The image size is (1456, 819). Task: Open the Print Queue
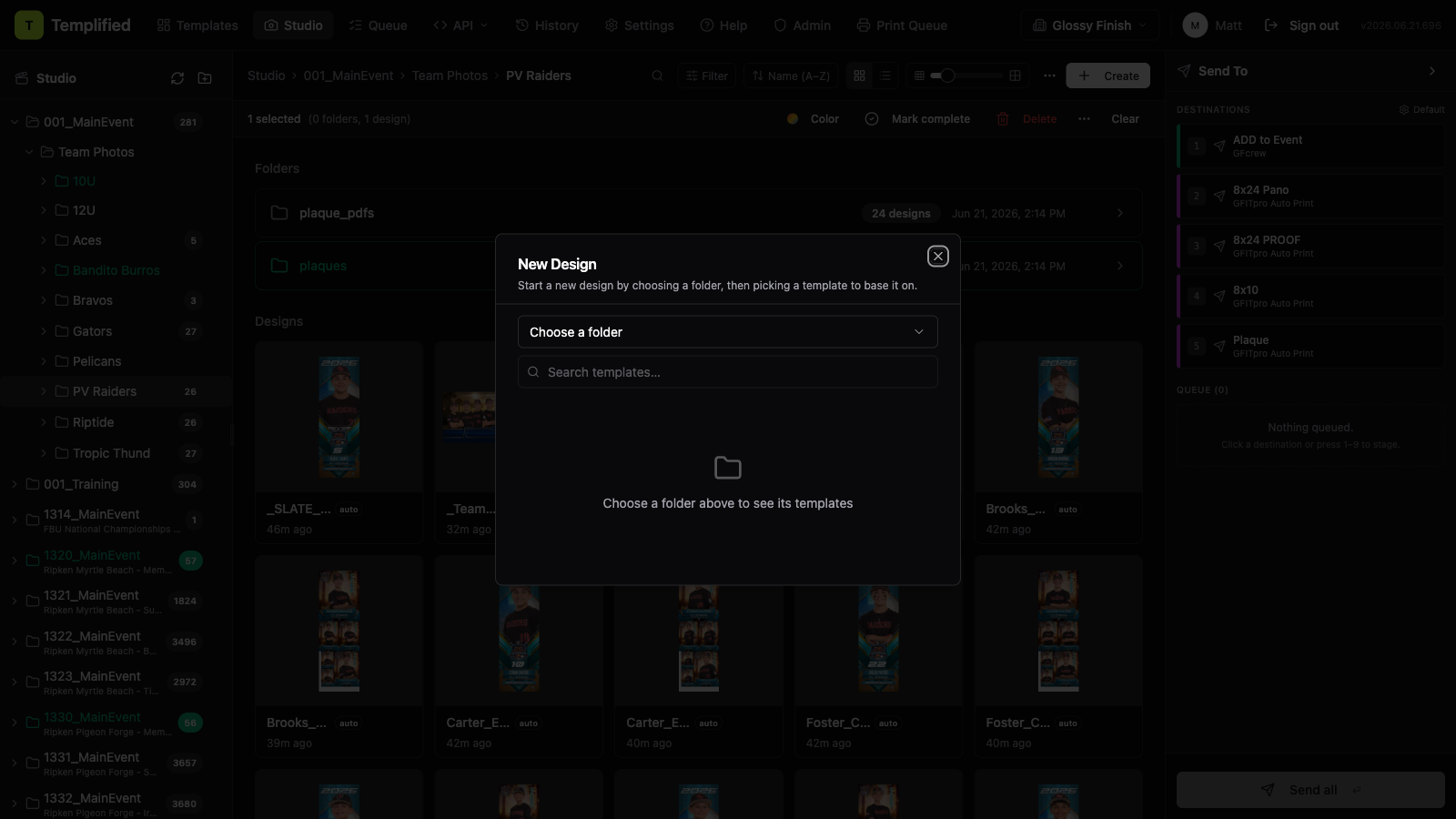pyautogui.click(x=902, y=25)
